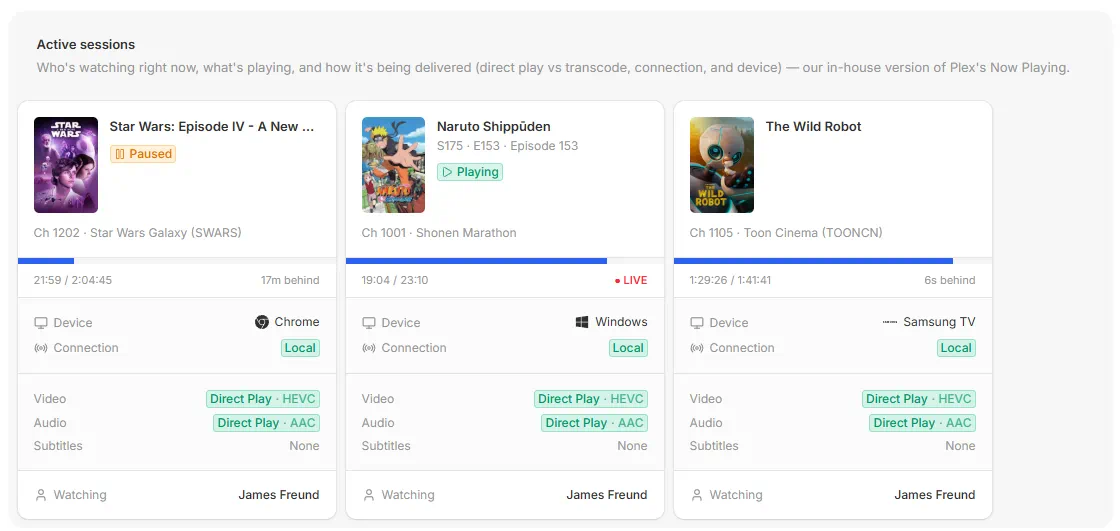The width and height of the screenshot is (1120, 531).
Task: Click the Paused badge on Star Wars card
Action: pyautogui.click(x=143, y=154)
